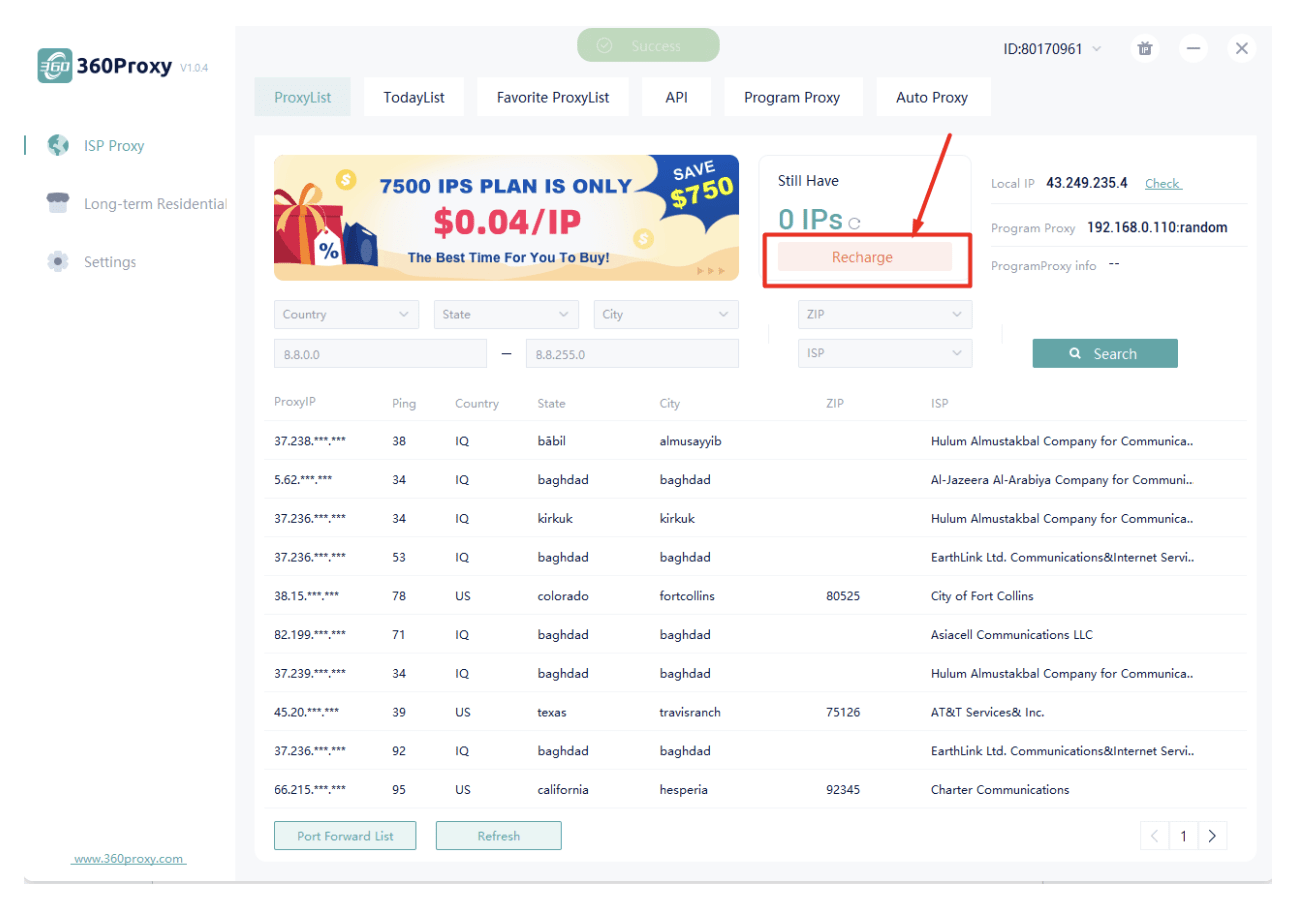Screen dimensions: 1312x898
Task: Click the gift icon beside account ID
Action: tap(1145, 48)
